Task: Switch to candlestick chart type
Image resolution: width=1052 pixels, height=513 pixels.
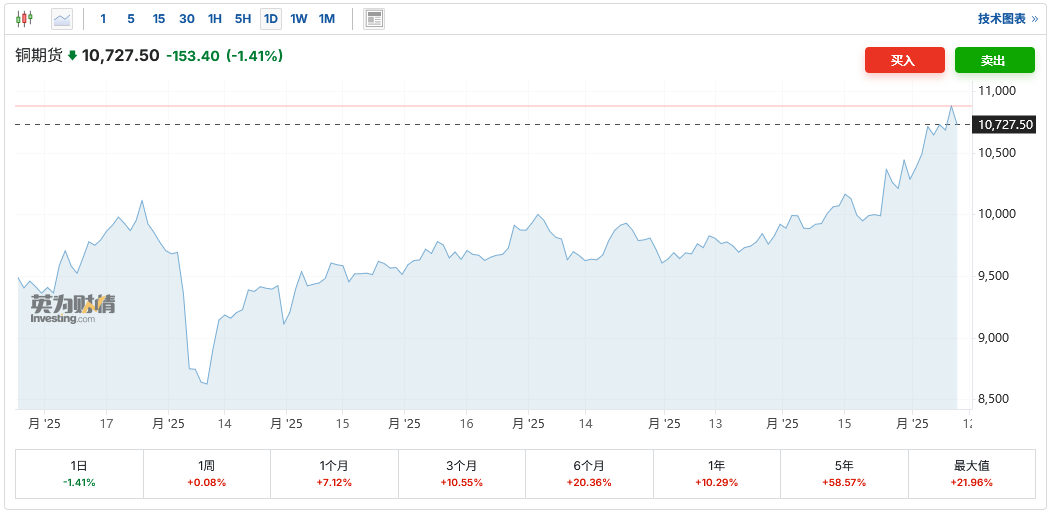Action: pos(24,19)
